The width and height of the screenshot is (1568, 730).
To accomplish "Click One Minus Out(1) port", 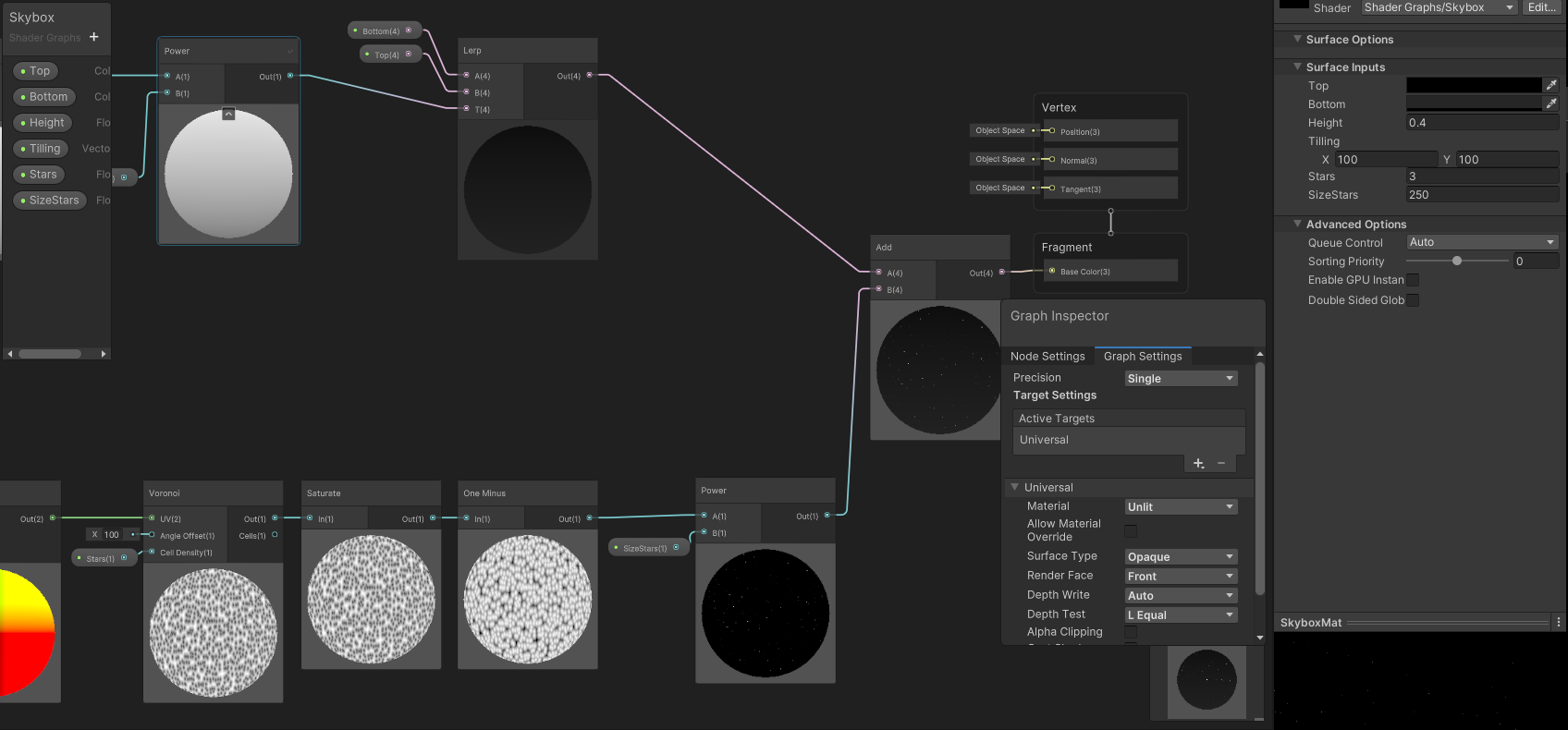I will (x=589, y=517).
